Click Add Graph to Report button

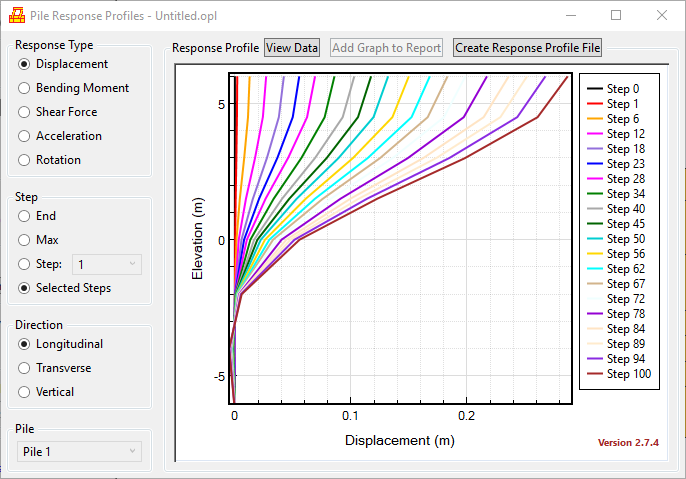pyautogui.click(x=386, y=48)
